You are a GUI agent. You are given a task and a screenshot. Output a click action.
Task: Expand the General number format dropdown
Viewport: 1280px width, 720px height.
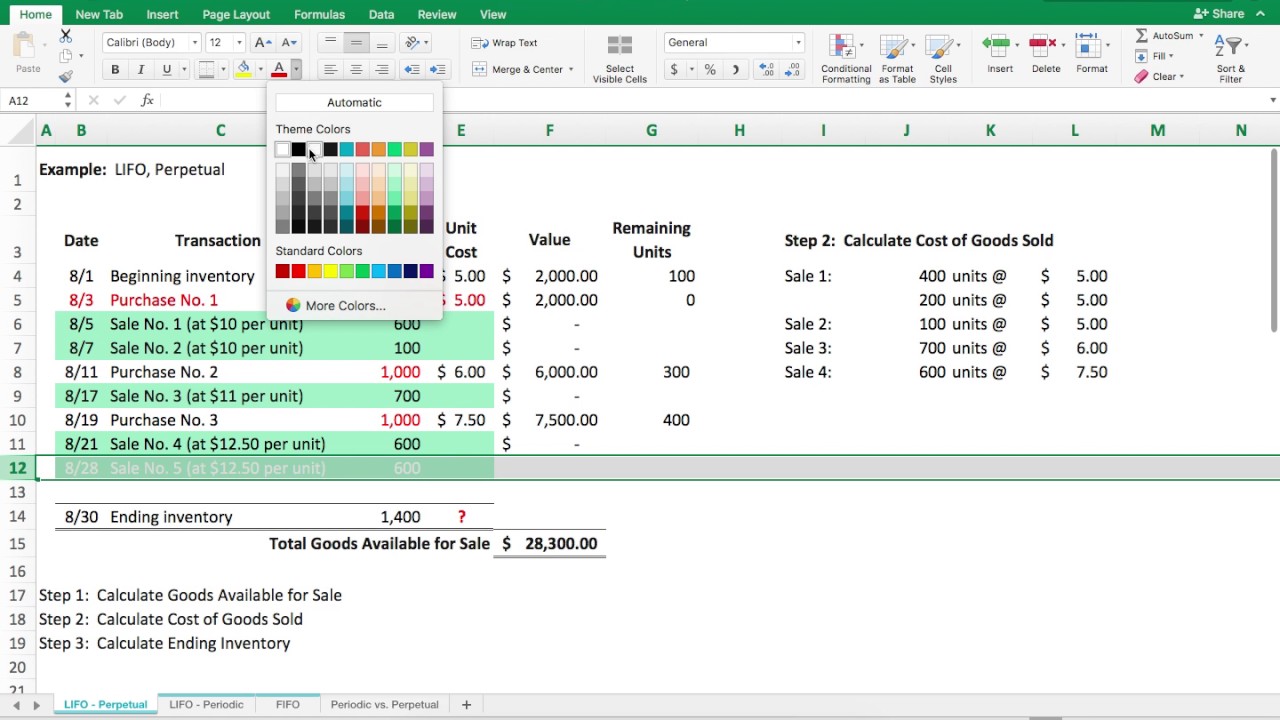point(734,43)
